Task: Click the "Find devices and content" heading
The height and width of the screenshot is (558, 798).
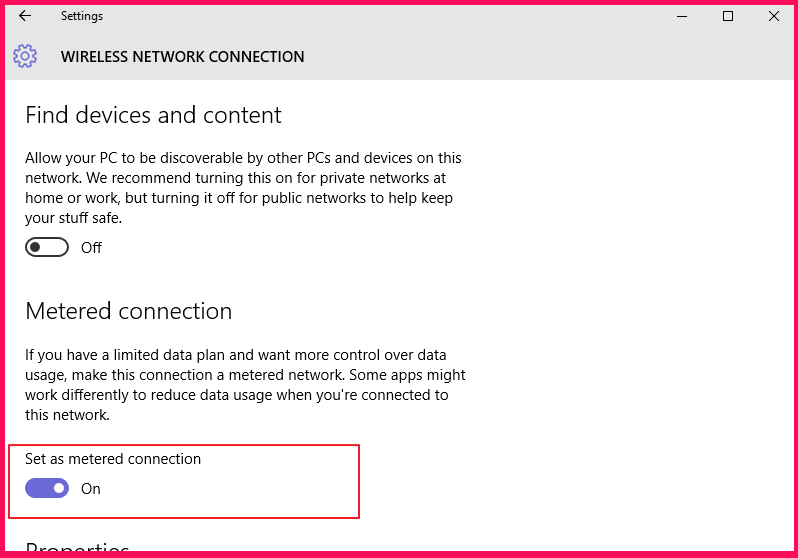Action: click(153, 115)
